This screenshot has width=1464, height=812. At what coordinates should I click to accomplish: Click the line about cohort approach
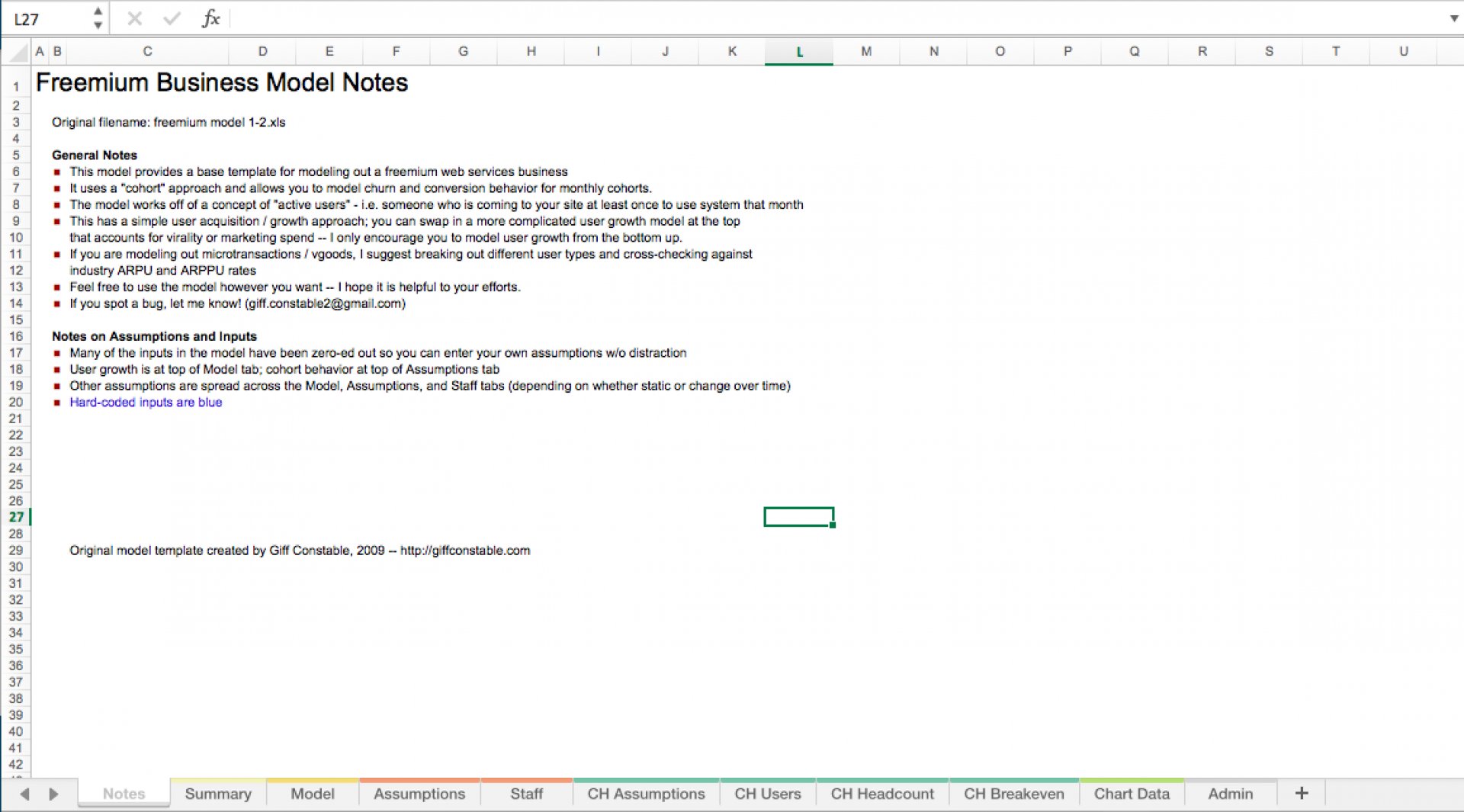tap(361, 188)
